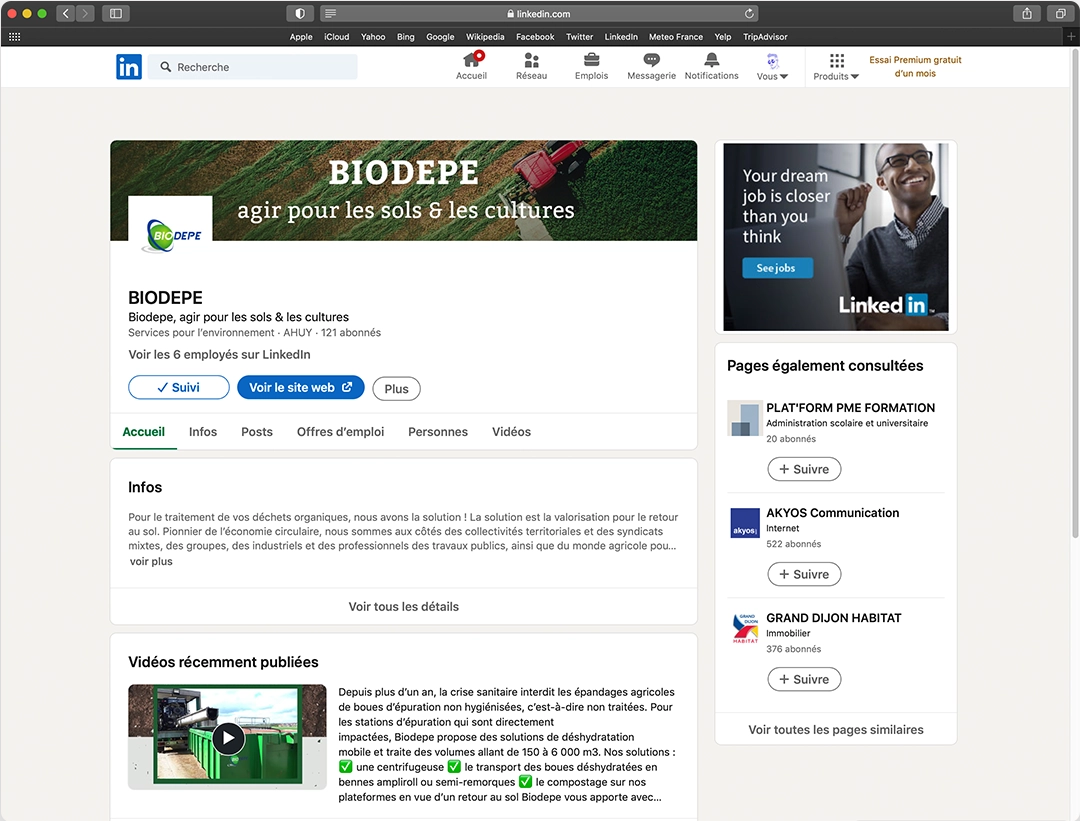This screenshot has height=821, width=1080.
Task: Open the Meteo France bookmark
Action: [x=676, y=37]
